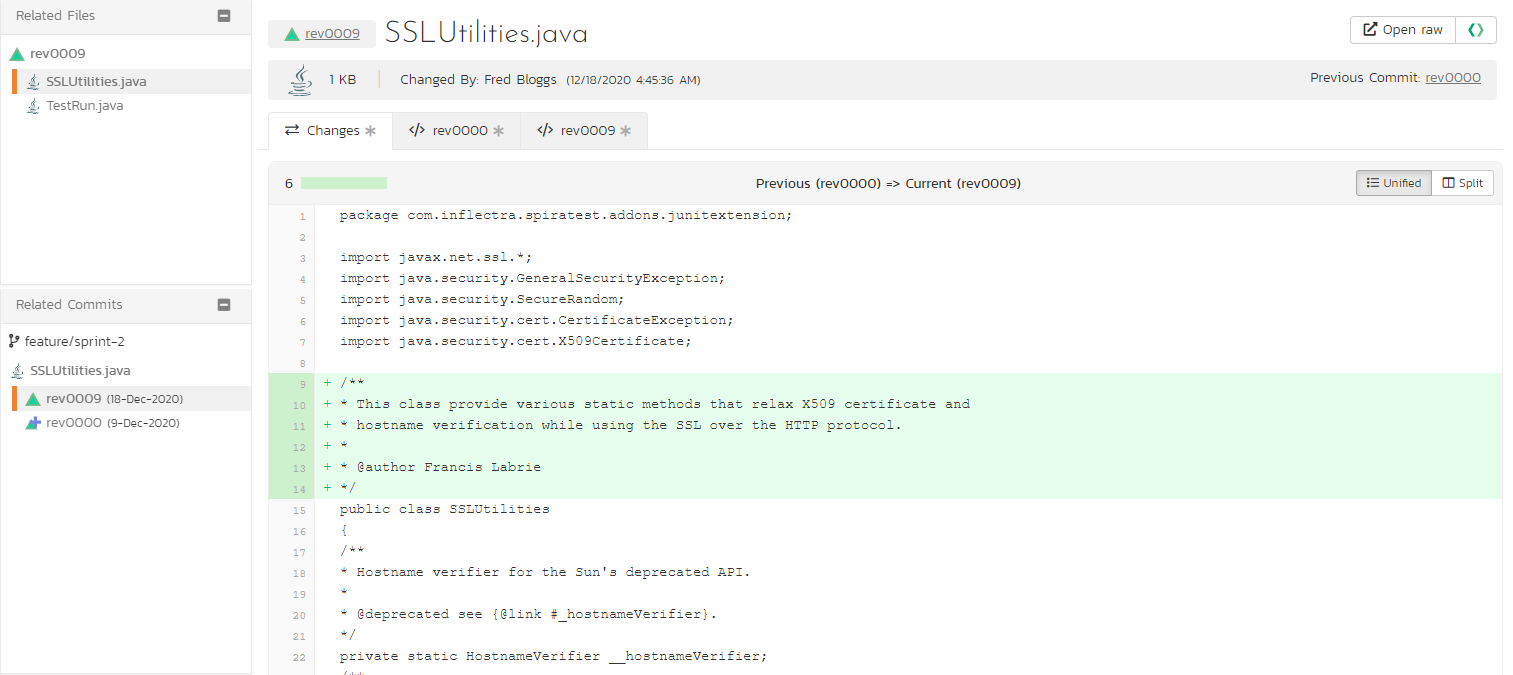The height and width of the screenshot is (675, 1513).
Task: Click @deprecated see link line
Action: (528, 614)
